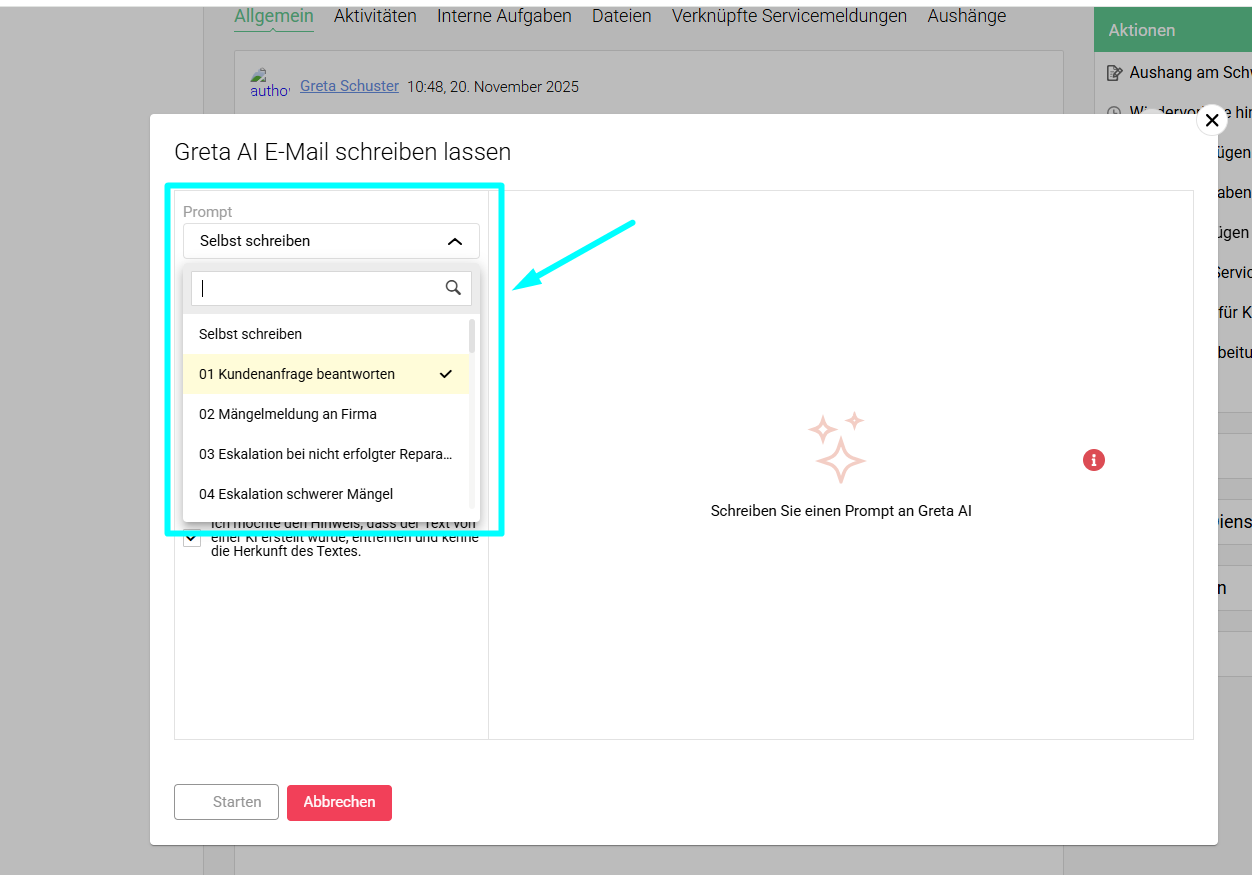This screenshot has height=875, width=1252.
Task: Choose '01 Kundenanfrage beantworten' option
Action: pyautogui.click(x=326, y=374)
